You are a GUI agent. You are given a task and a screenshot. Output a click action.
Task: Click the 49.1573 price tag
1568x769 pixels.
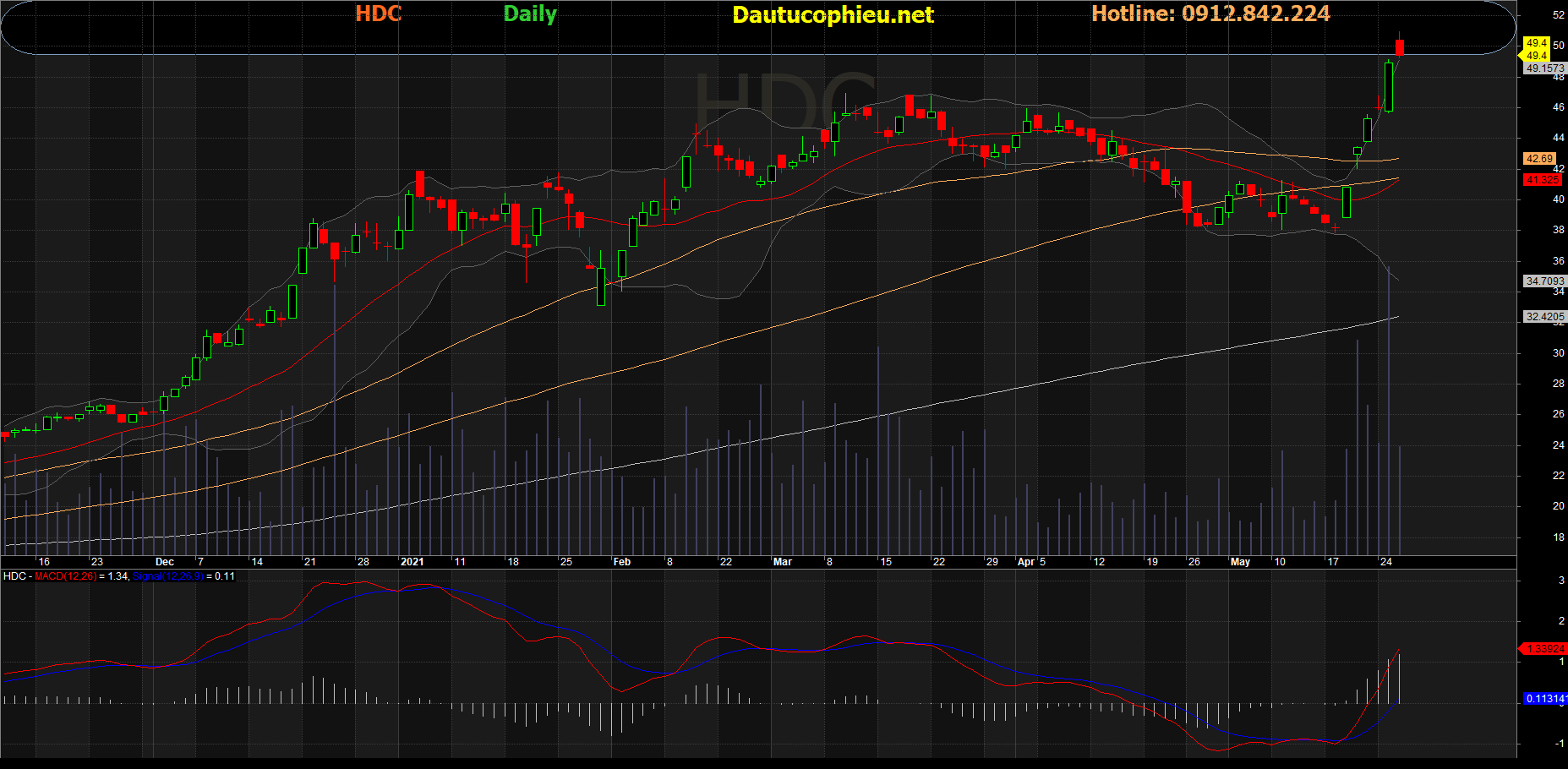(x=1545, y=68)
